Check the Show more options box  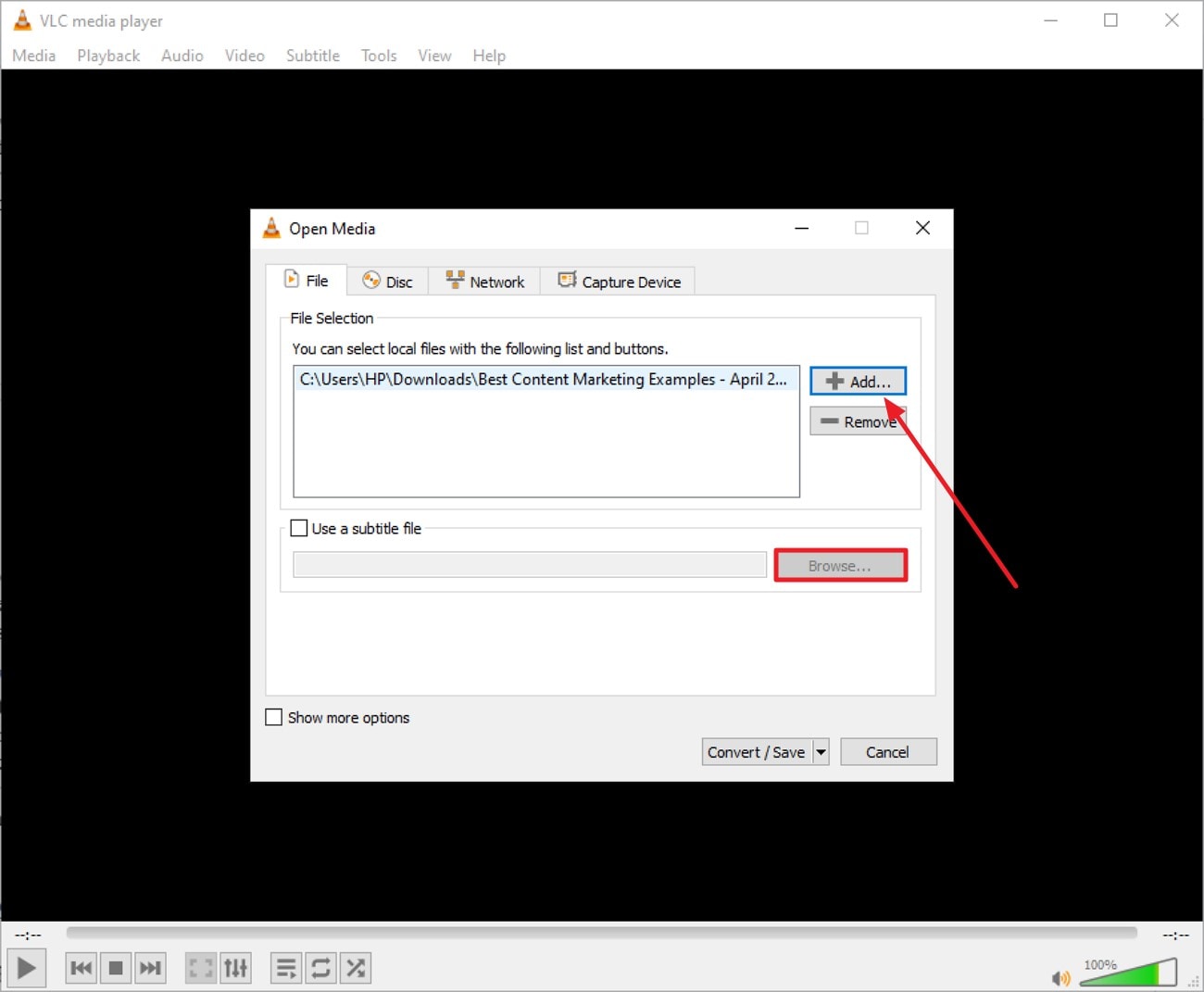273,716
